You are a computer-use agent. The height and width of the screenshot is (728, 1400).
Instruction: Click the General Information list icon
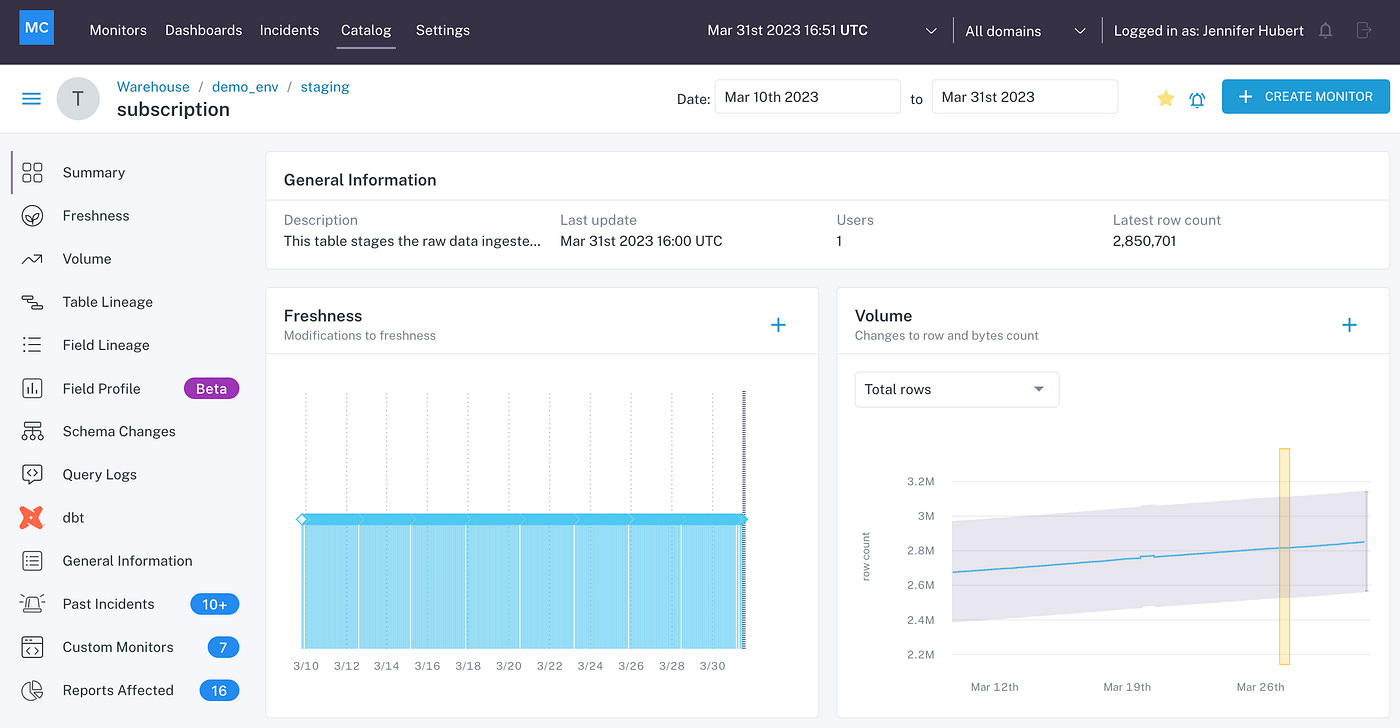click(32, 560)
